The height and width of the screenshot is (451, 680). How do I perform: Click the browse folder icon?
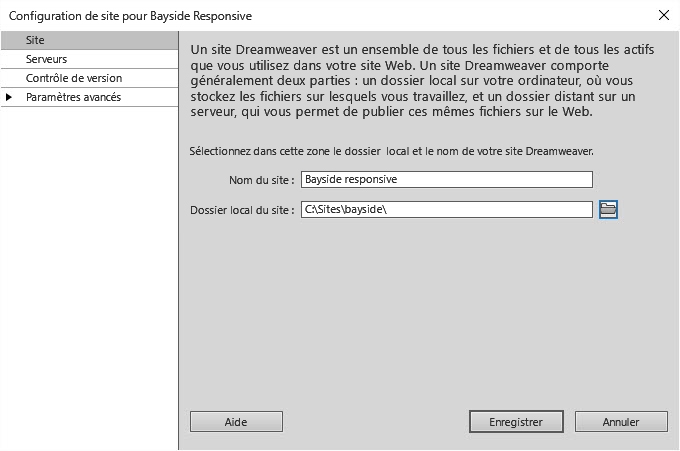coord(608,209)
